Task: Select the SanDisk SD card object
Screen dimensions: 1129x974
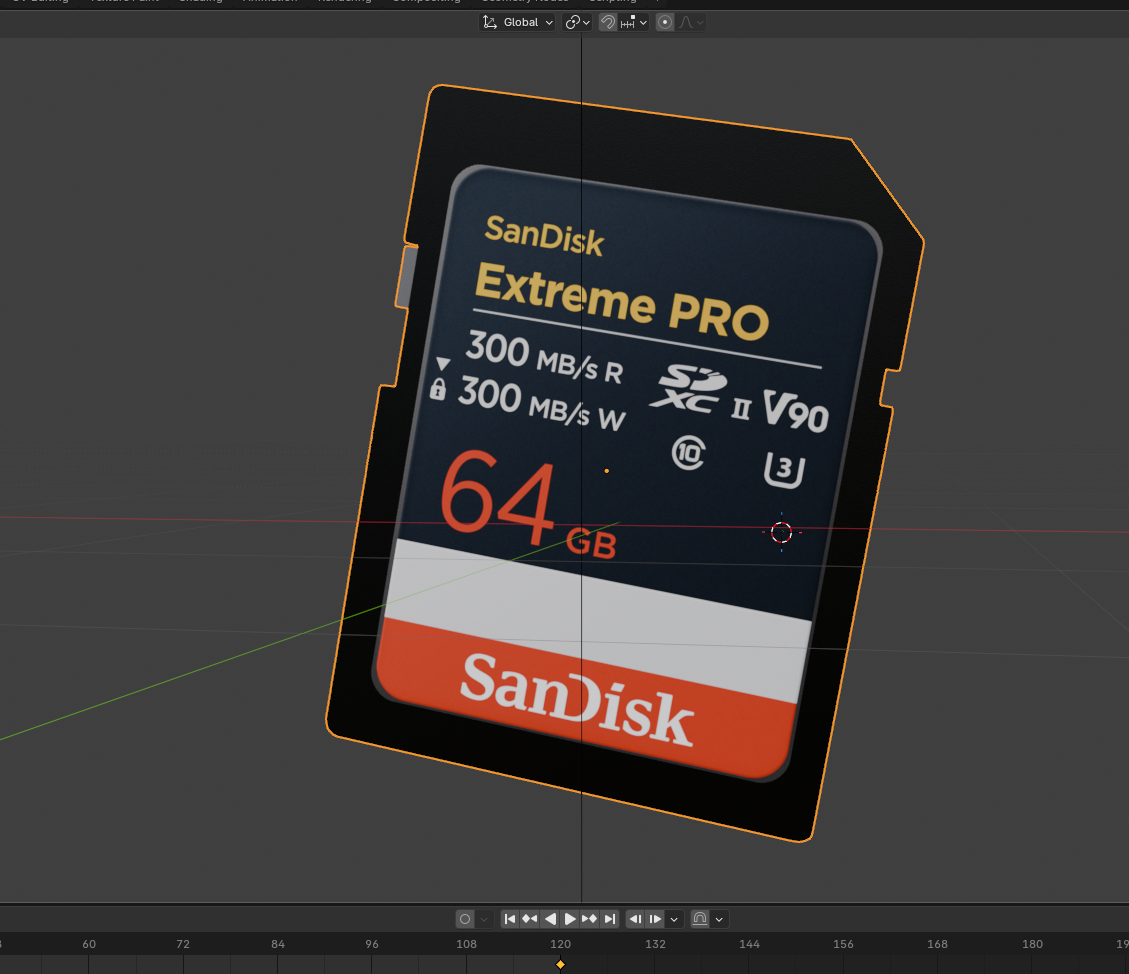Action: point(625,462)
